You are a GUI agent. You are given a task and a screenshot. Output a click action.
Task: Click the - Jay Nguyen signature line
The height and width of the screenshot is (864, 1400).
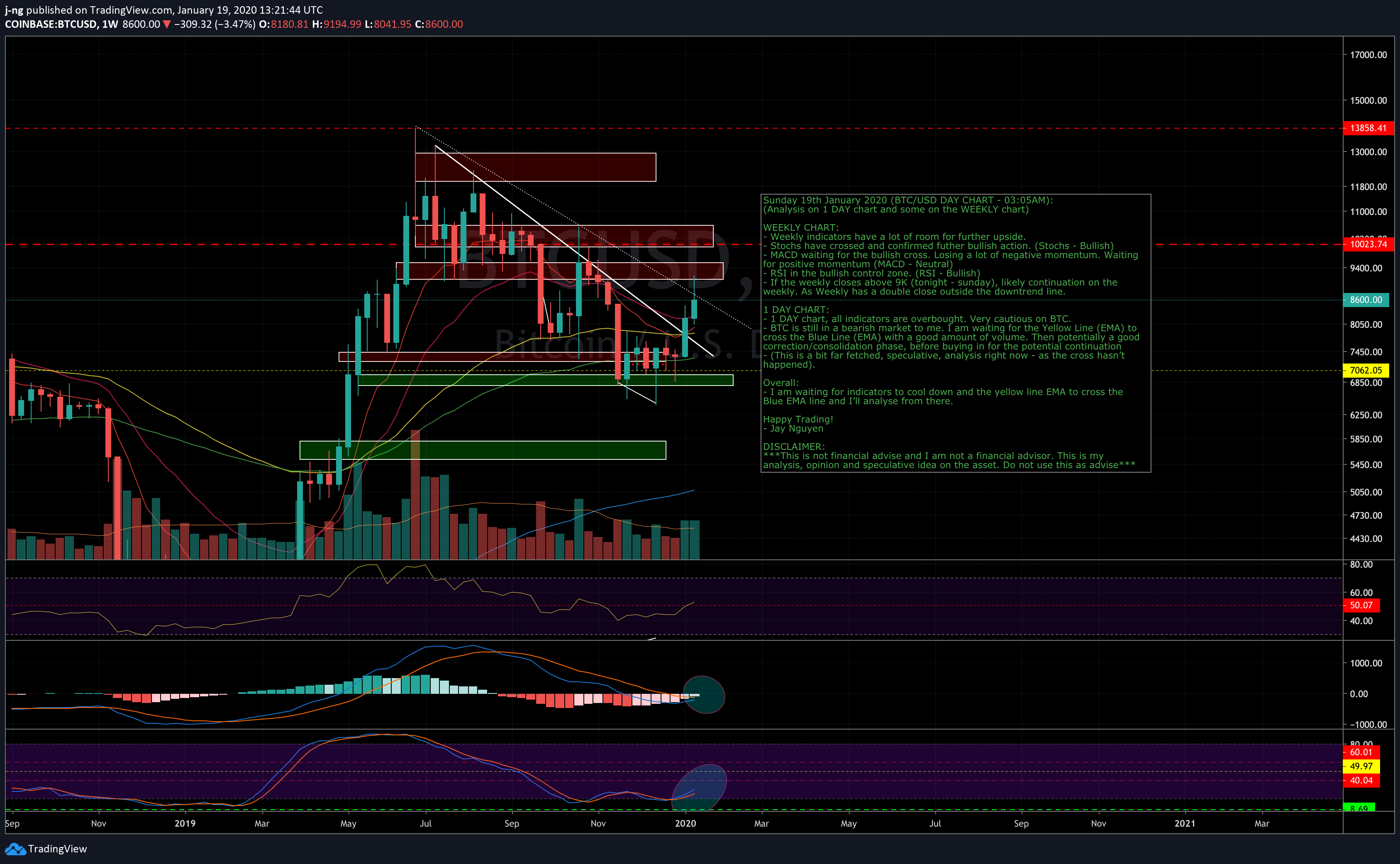point(793,429)
